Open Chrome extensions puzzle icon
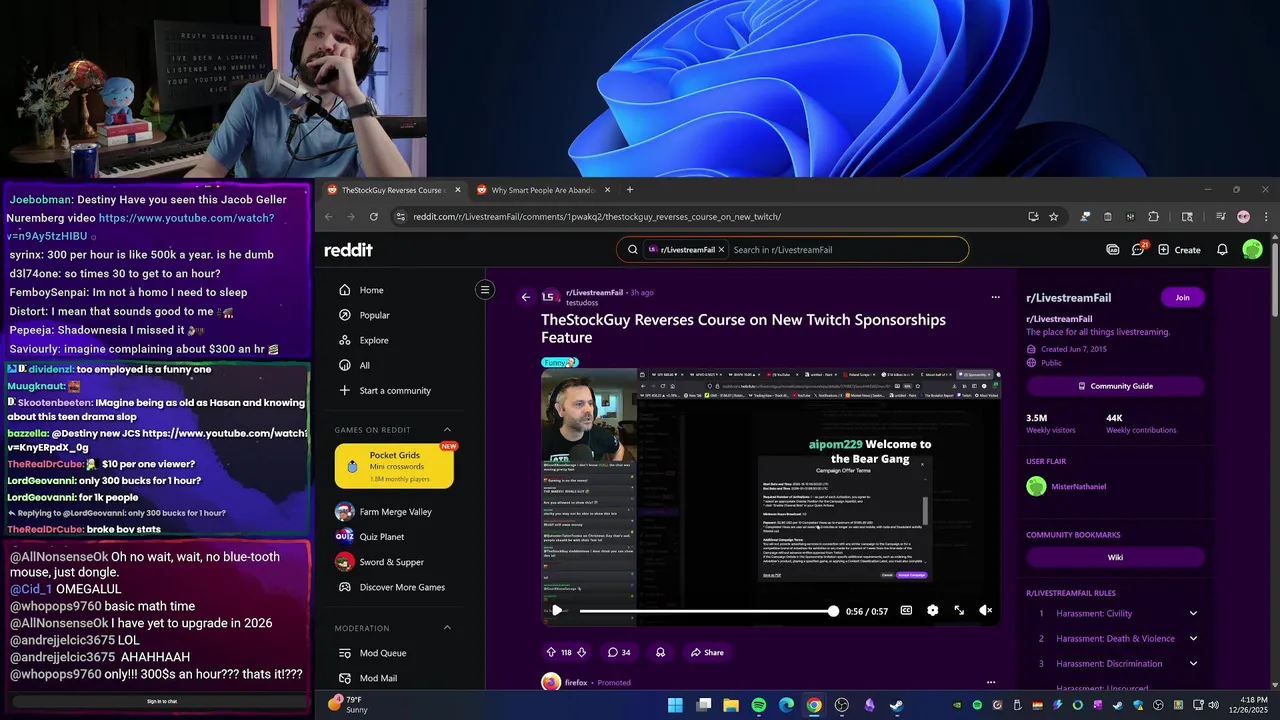This screenshot has height=720, width=1280. tap(1153, 216)
